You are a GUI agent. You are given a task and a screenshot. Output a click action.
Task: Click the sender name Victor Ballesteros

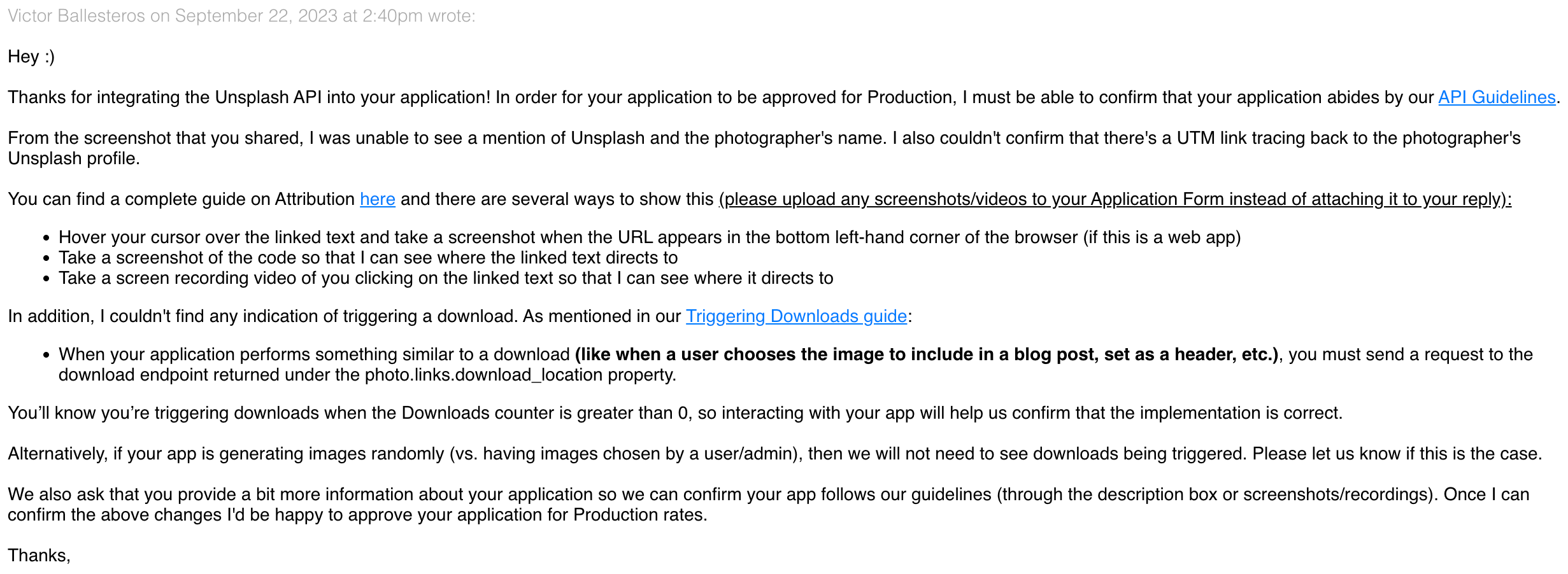76,16
